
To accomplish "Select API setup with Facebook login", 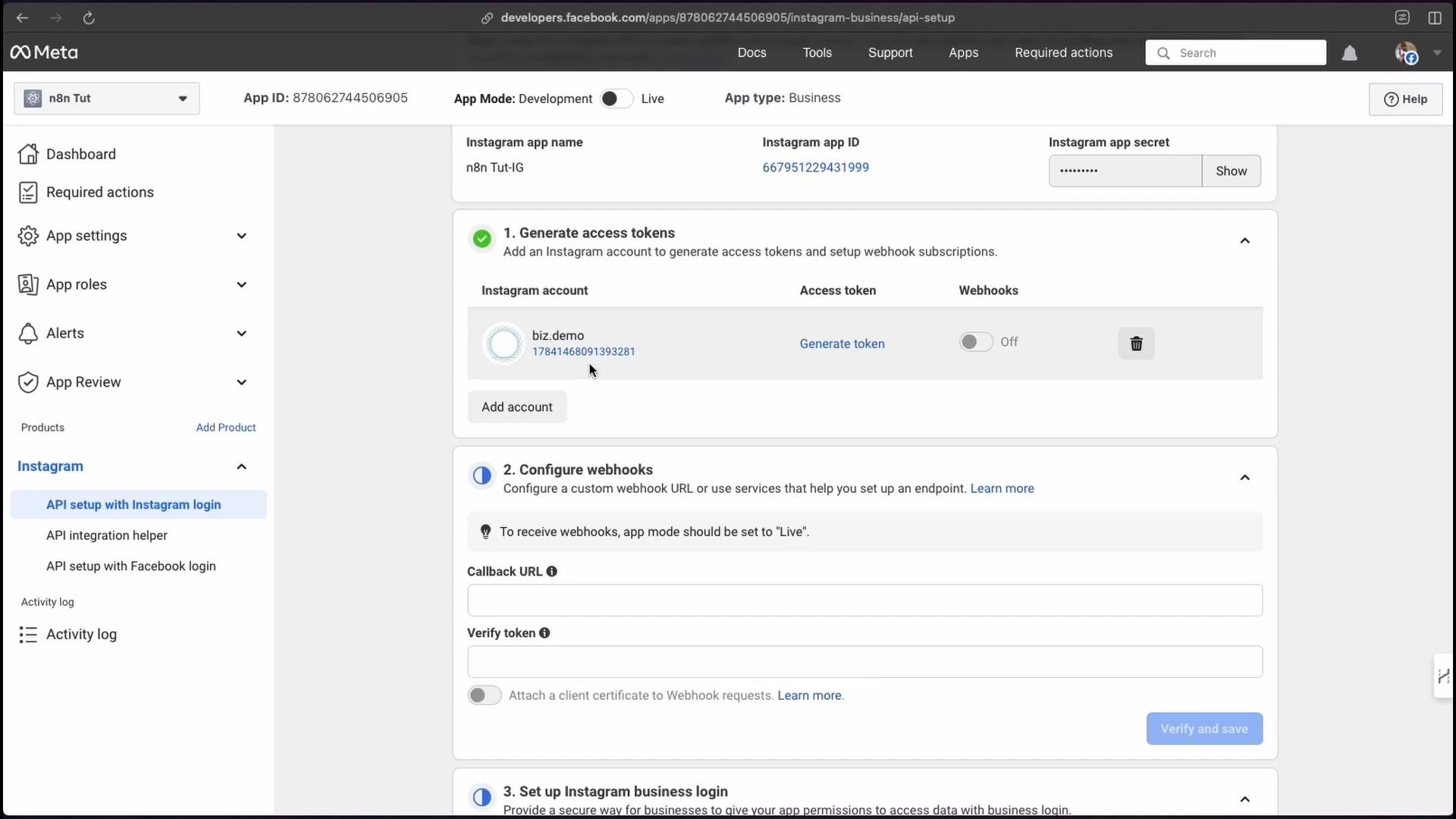I will 131,566.
